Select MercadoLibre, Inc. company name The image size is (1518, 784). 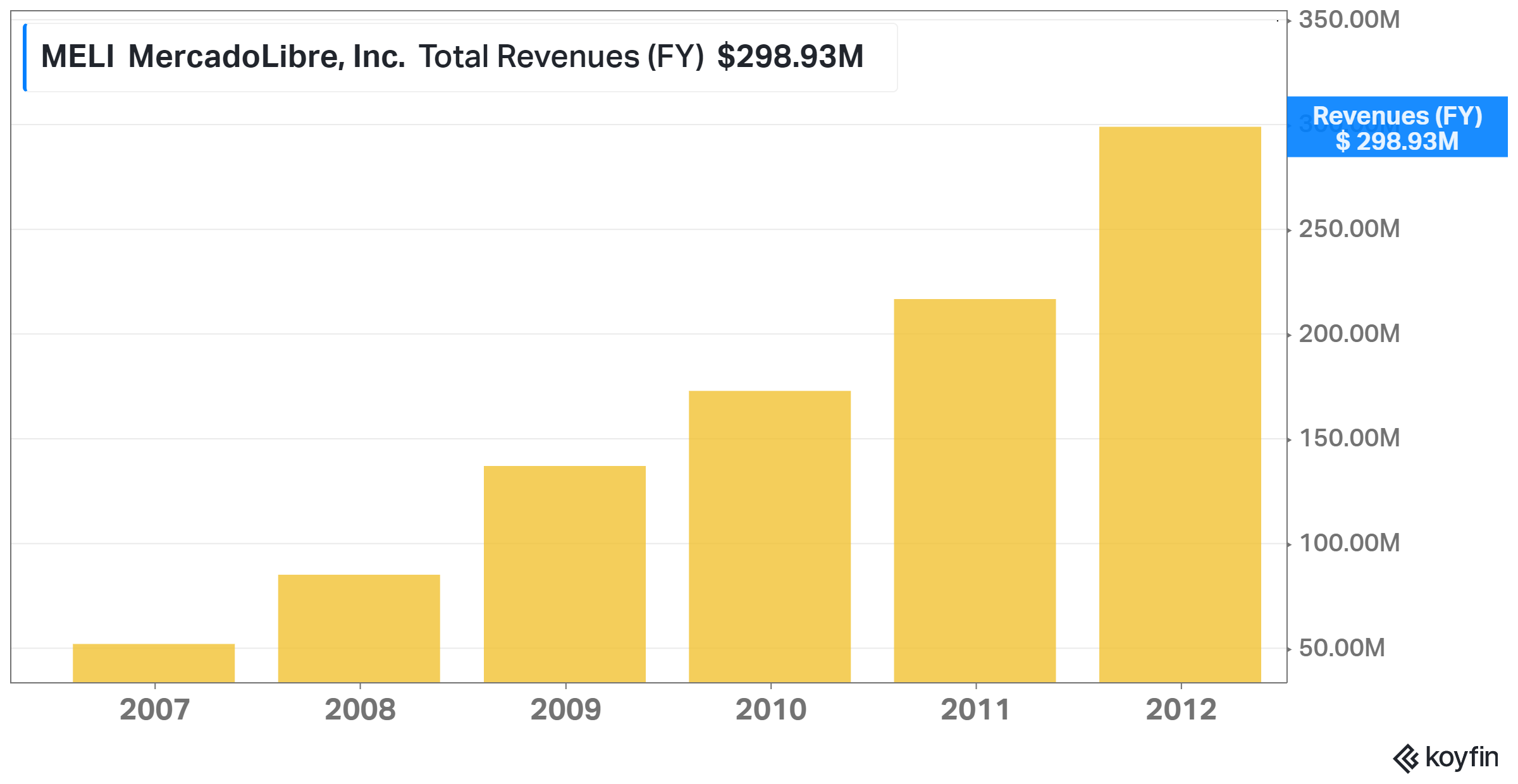click(266, 57)
